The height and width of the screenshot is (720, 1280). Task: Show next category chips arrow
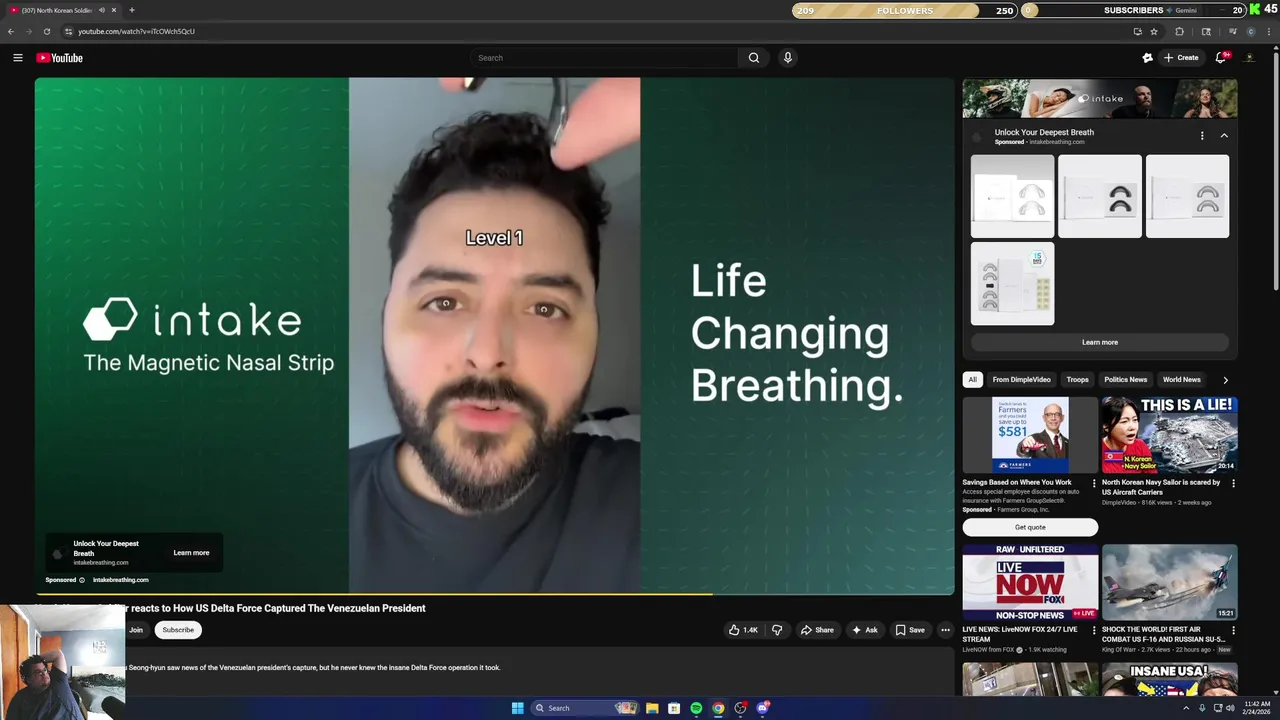[x=1225, y=380]
